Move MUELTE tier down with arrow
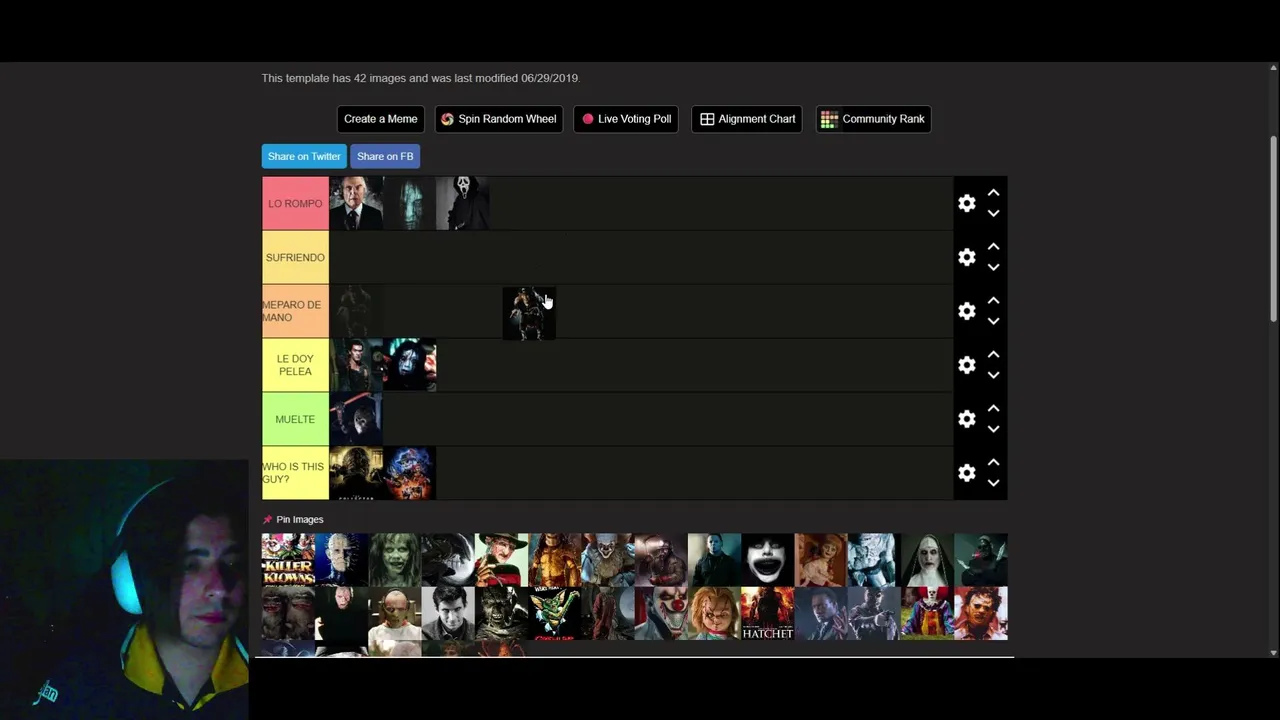 (993, 429)
